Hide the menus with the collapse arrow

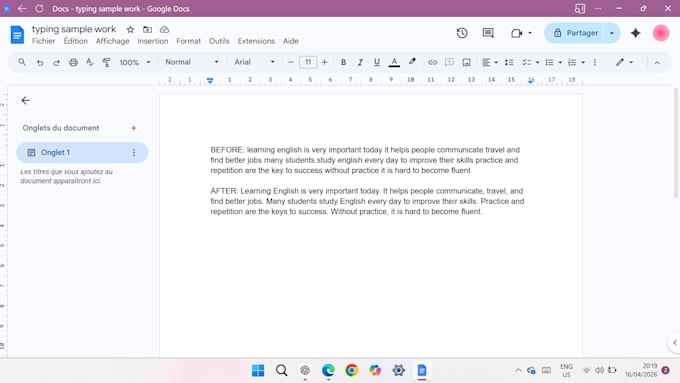[657, 63]
